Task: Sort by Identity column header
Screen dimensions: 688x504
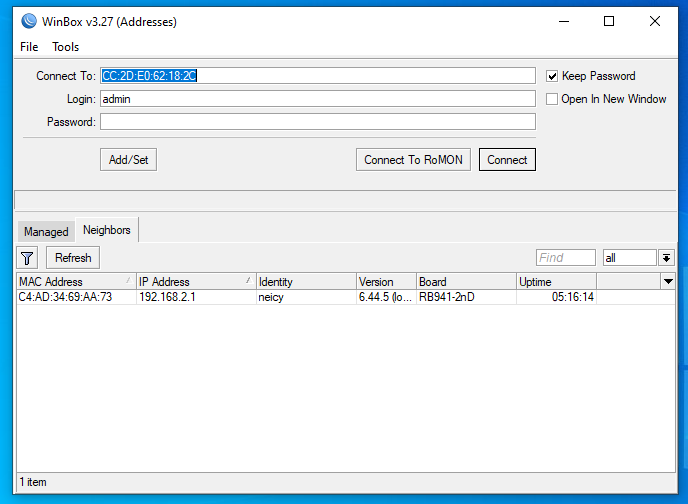Action: pos(306,282)
